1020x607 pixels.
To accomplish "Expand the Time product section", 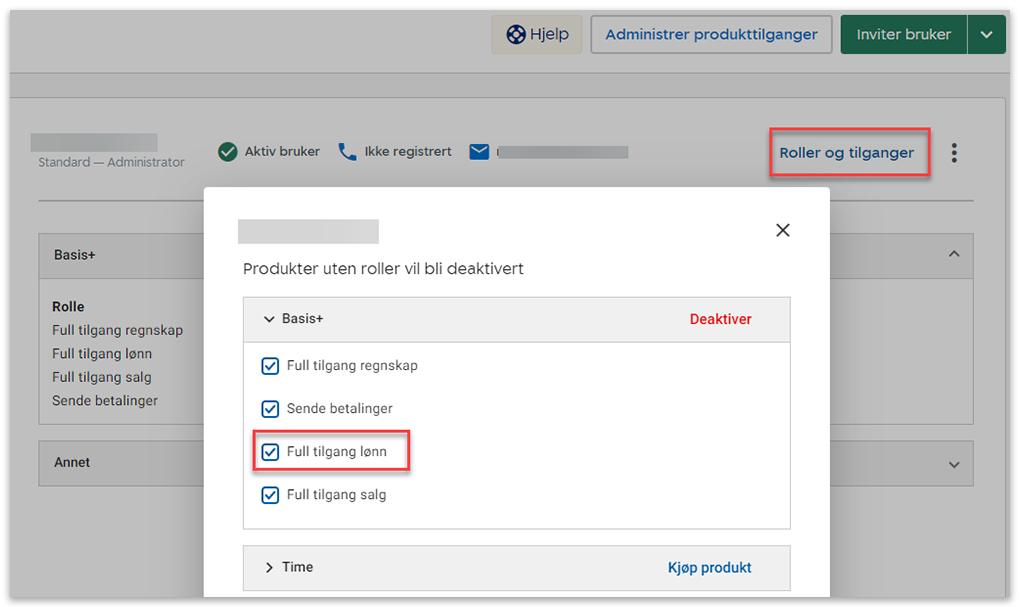I will point(269,568).
